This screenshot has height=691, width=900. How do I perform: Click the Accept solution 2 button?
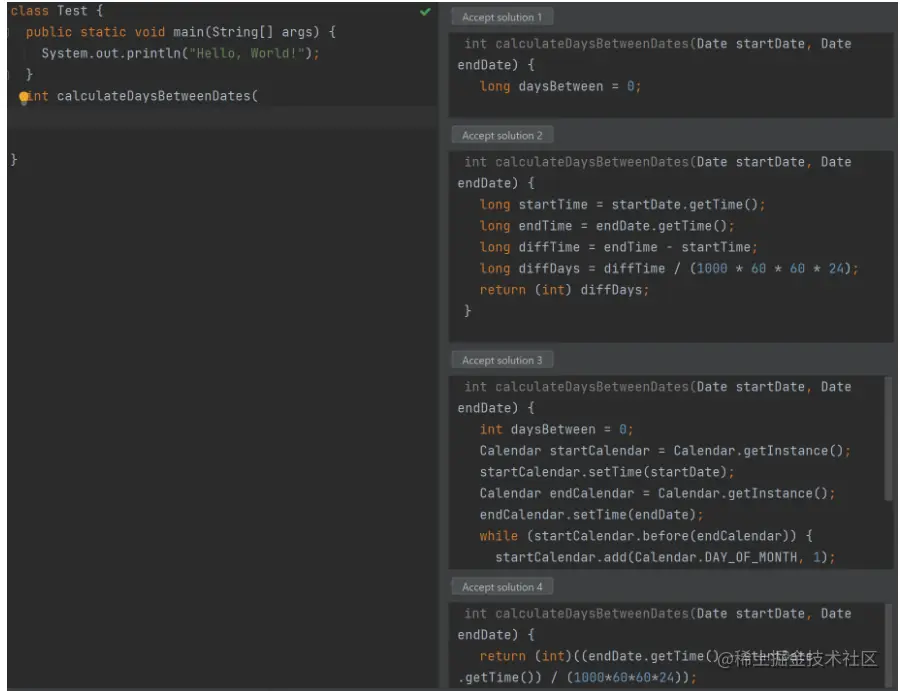click(502, 135)
